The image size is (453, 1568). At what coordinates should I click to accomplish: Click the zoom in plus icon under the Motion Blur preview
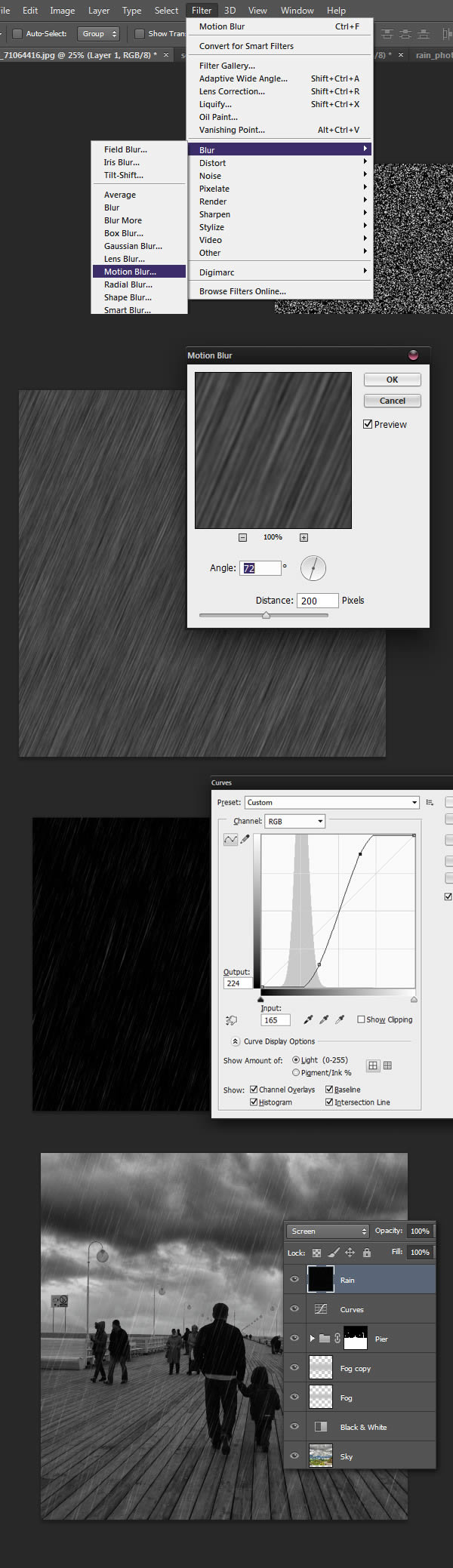pyautogui.click(x=304, y=537)
